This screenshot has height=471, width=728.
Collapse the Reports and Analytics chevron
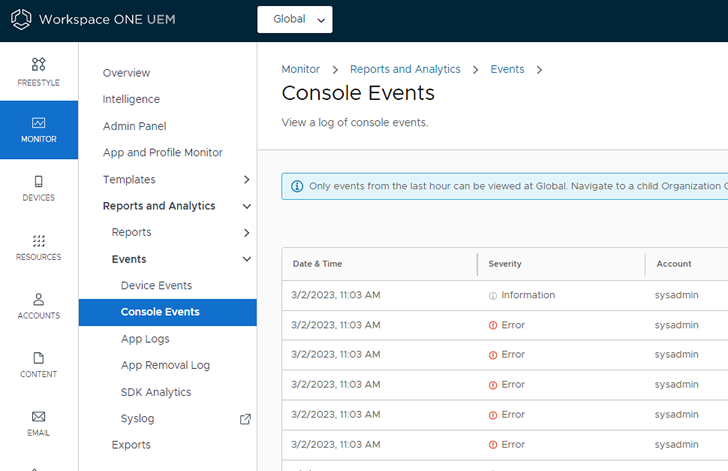point(247,206)
